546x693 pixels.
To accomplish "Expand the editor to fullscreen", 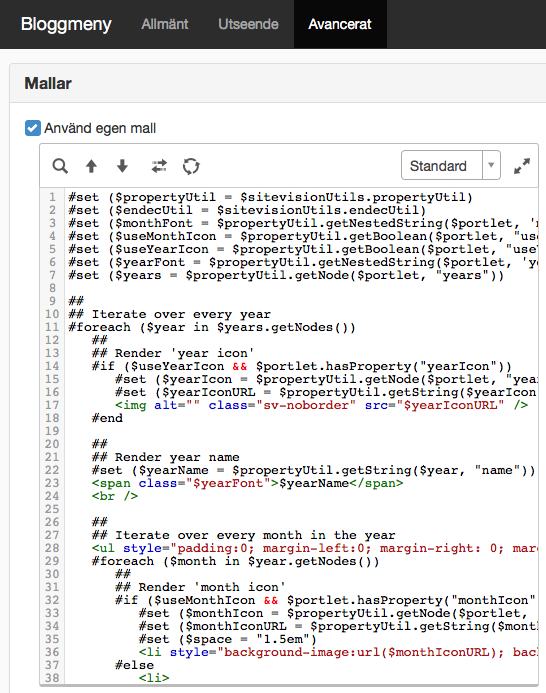I will pos(522,166).
